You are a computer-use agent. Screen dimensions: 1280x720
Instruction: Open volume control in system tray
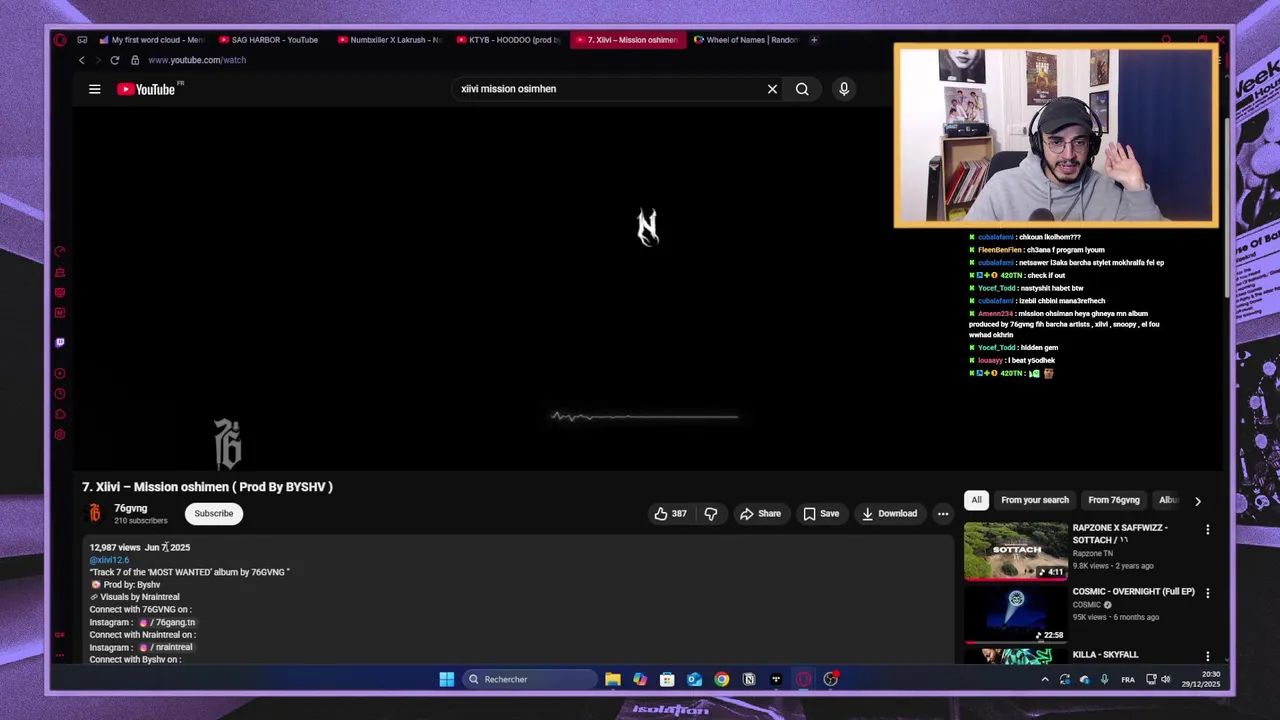click(1165, 679)
